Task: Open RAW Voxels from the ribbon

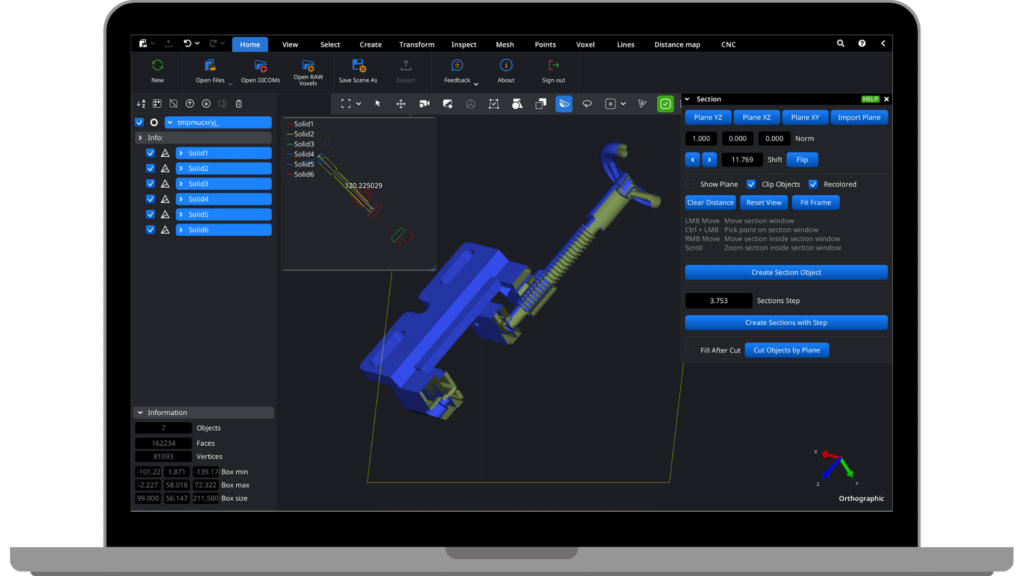Action: [x=308, y=65]
